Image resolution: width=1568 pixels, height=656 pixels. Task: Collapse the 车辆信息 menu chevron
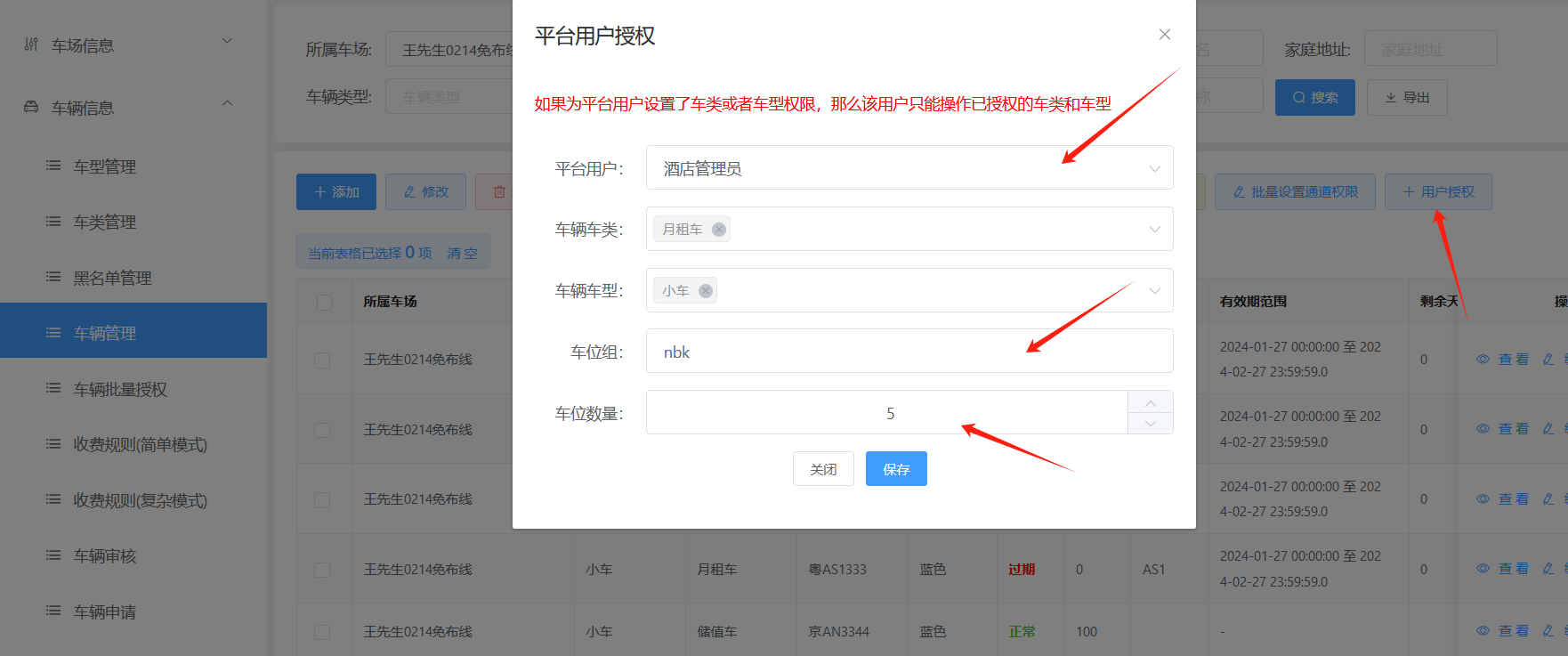point(228,103)
